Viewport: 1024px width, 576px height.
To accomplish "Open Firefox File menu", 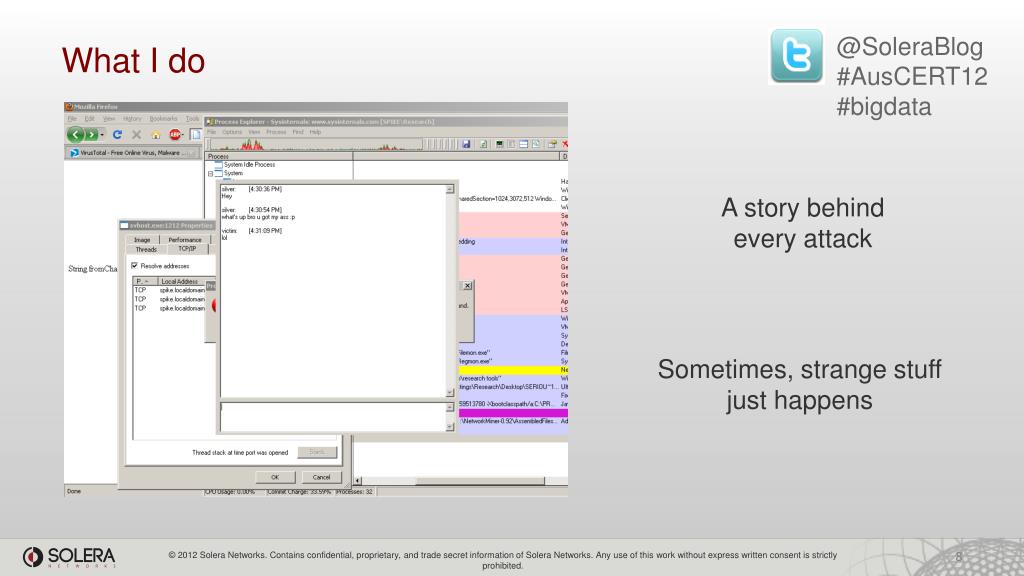I will tap(72, 119).
